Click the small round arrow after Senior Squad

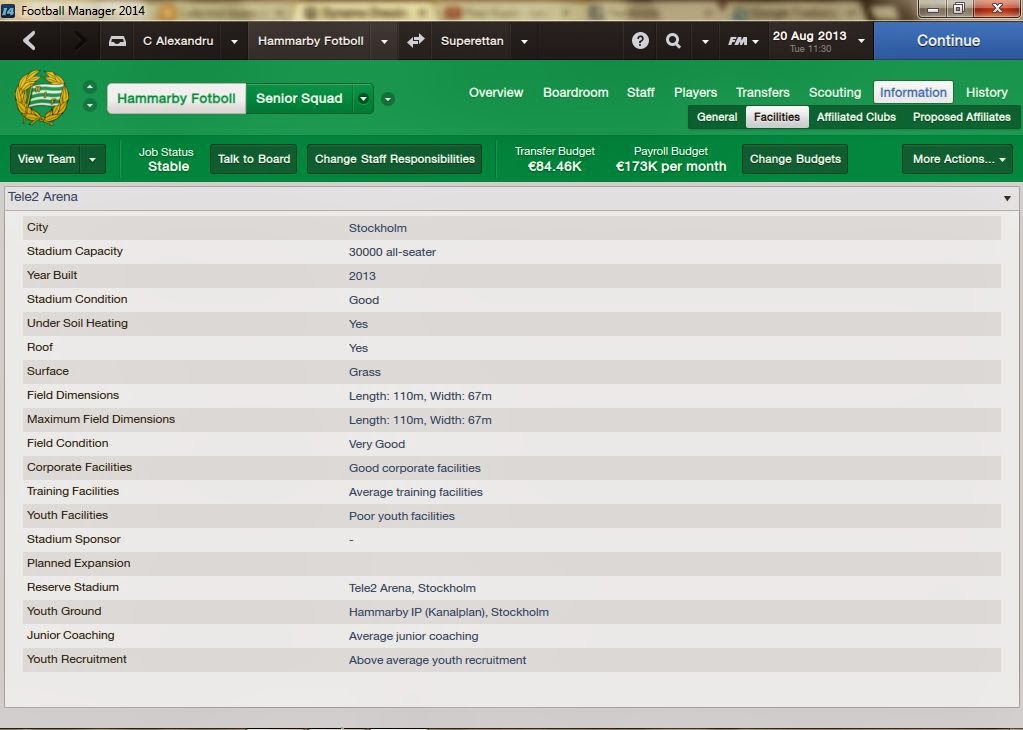tap(388, 99)
